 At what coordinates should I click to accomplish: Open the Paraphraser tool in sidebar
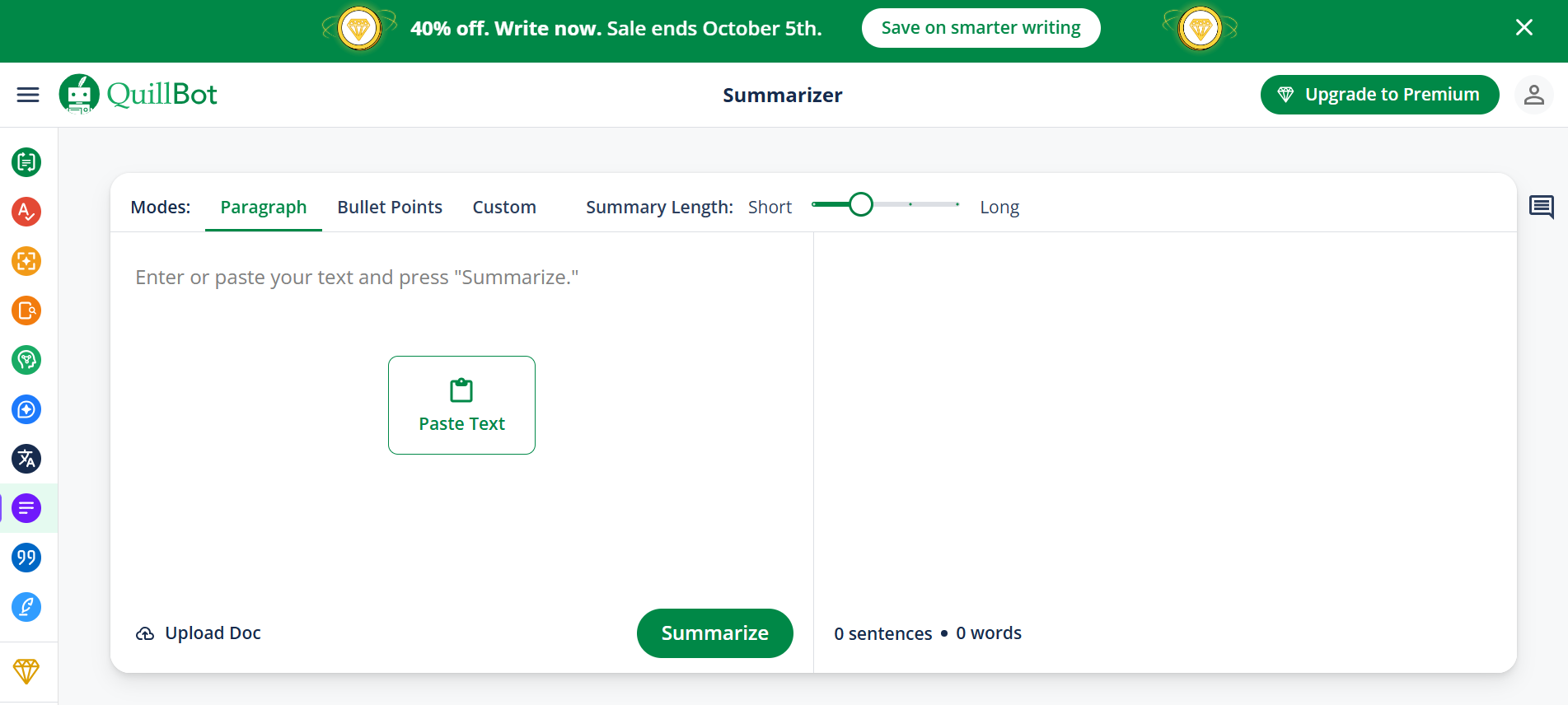[26, 162]
